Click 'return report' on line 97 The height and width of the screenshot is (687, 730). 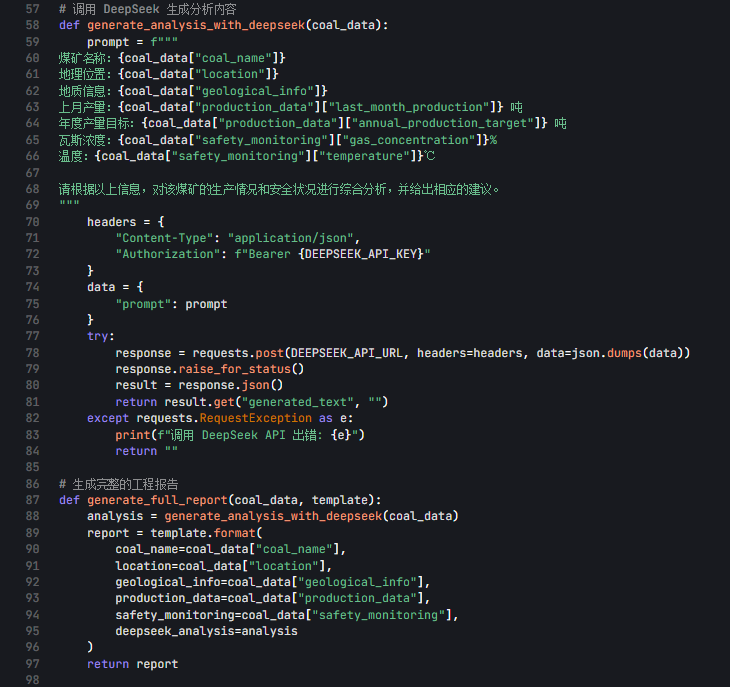click(x=133, y=664)
